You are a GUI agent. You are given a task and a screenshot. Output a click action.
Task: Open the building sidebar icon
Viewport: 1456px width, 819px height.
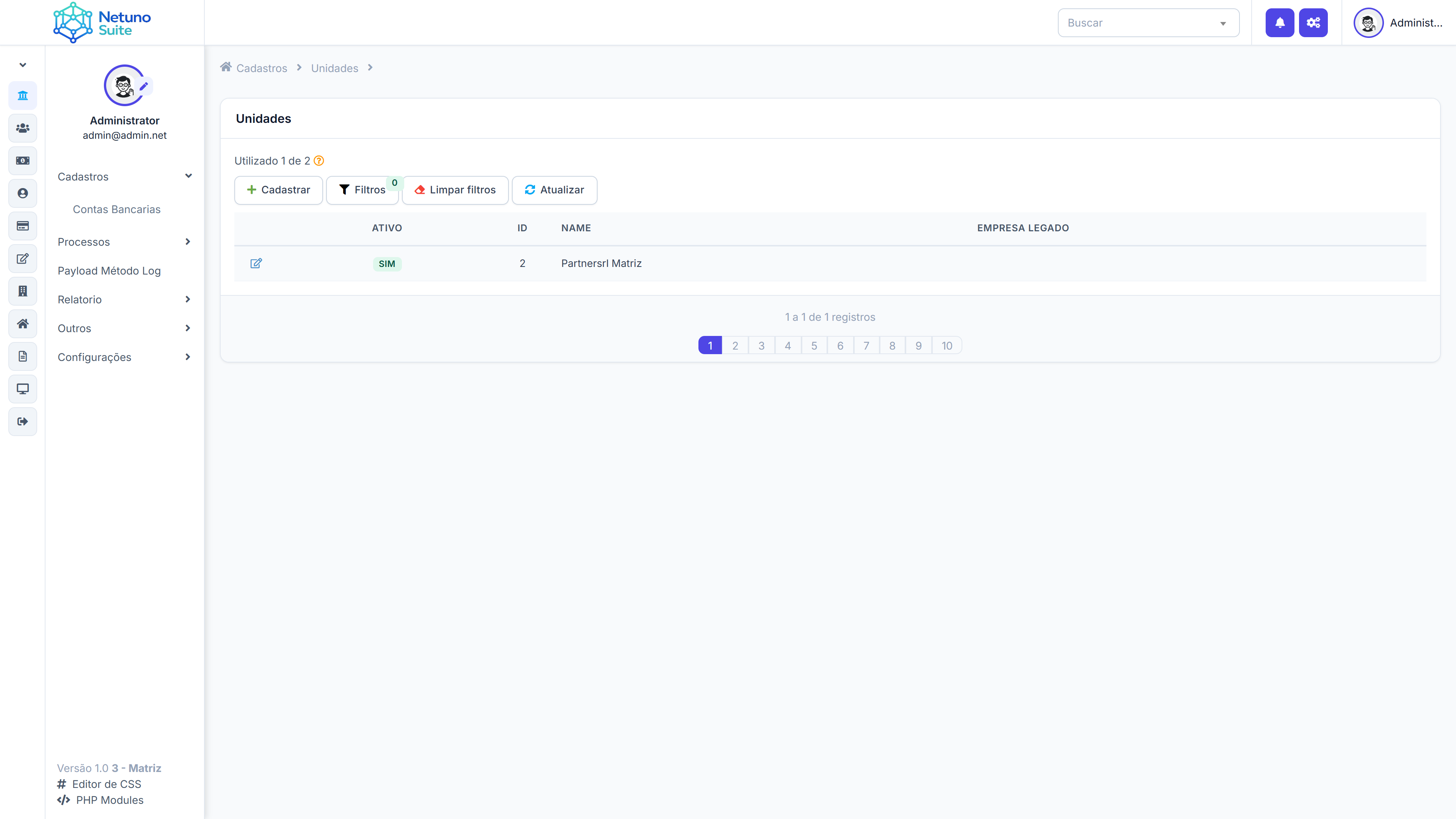pos(23,291)
